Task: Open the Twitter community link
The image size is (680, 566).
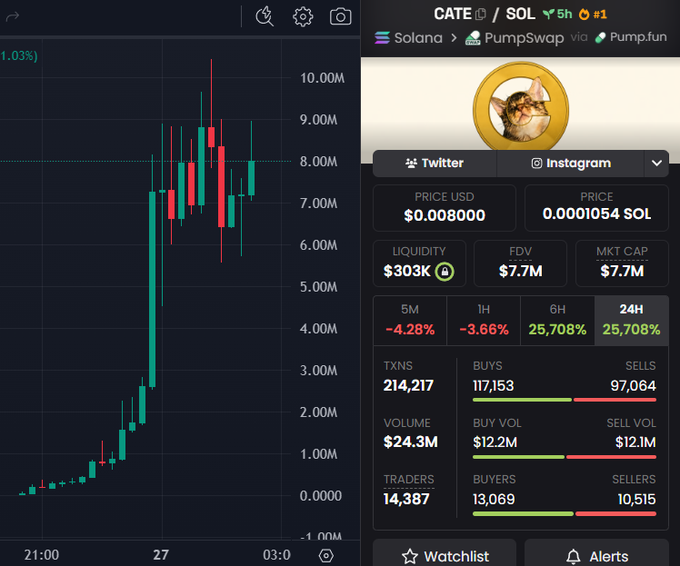Action: 435,163
